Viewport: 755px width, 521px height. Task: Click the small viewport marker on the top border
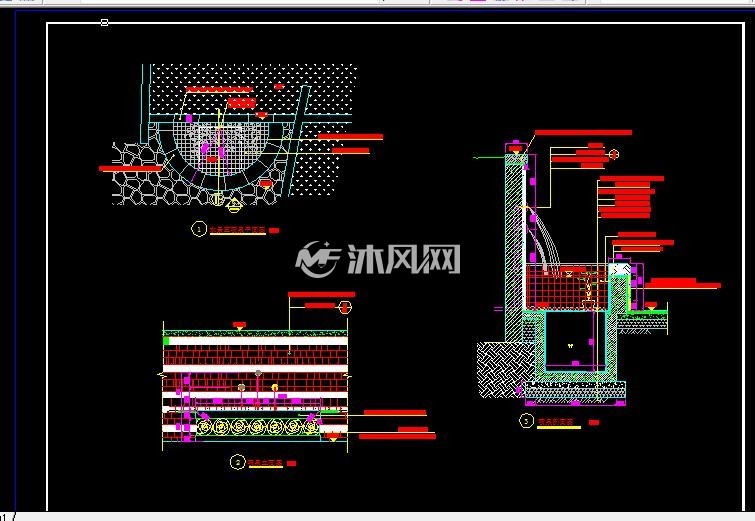(x=104, y=22)
